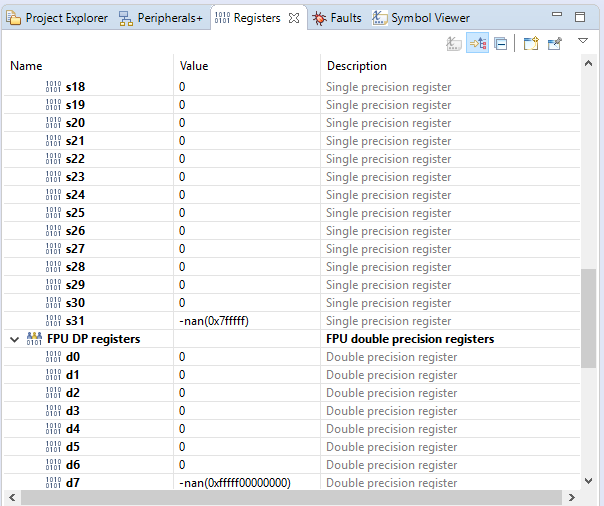Click the Collapse All toolbar icon
Viewport: 604px width, 506px height.
click(501, 44)
